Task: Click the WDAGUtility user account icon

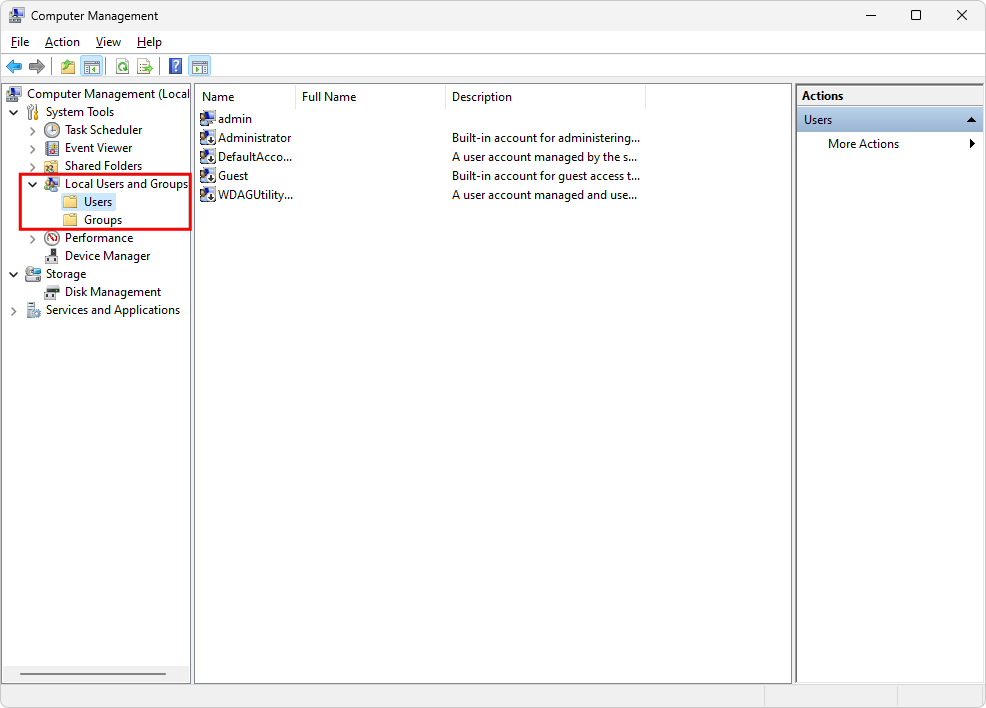Action: pyautogui.click(x=208, y=195)
